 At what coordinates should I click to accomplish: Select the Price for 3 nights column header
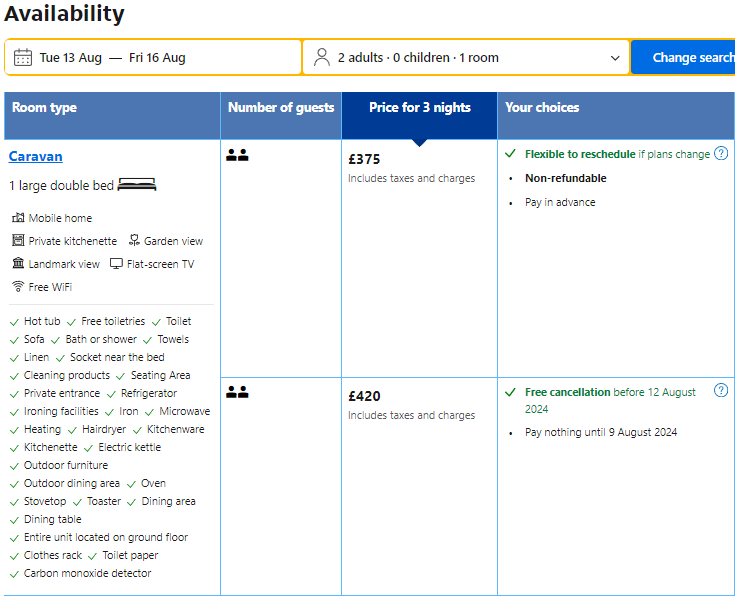419,108
